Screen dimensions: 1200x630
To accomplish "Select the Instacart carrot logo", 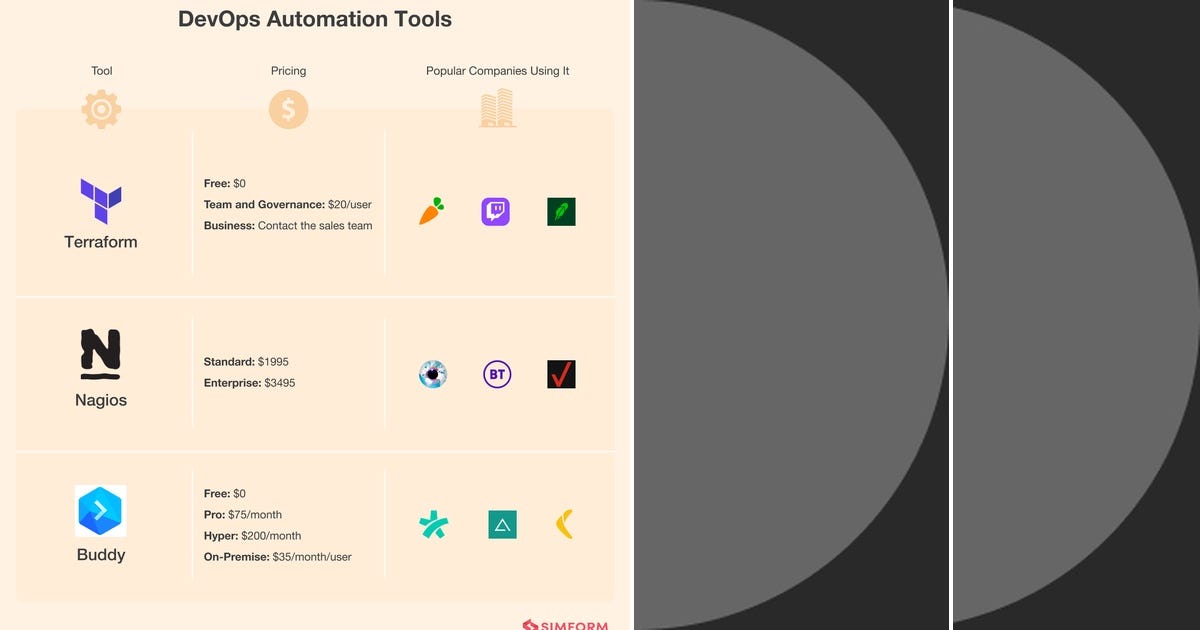I will point(430,211).
